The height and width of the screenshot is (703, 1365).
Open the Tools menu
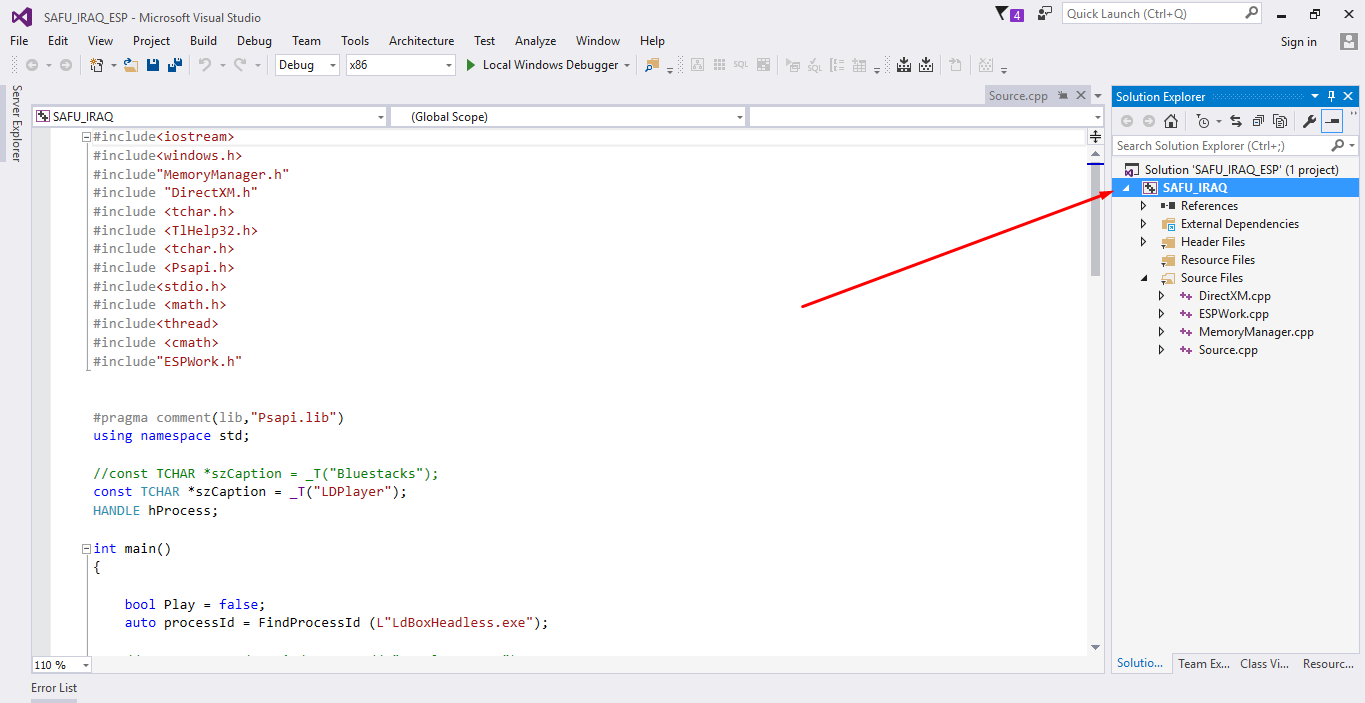pyautogui.click(x=355, y=41)
